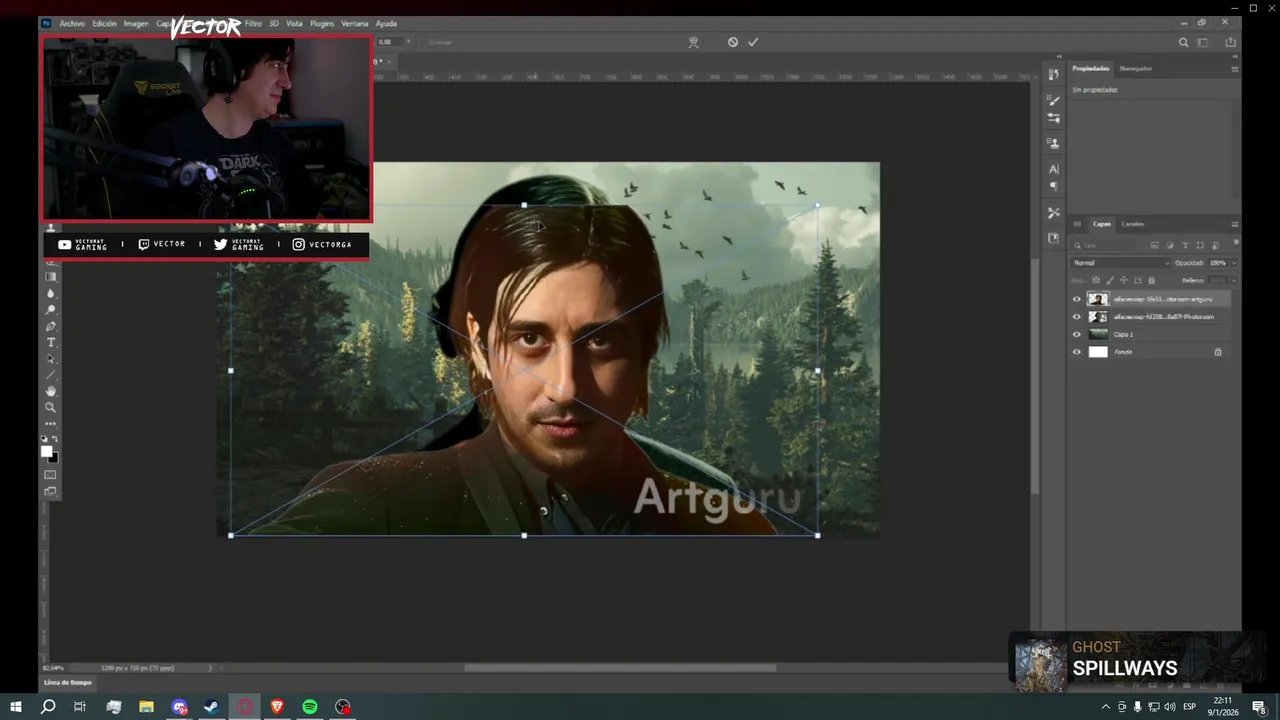Open the Ayuda menu
1280x720 pixels.
click(386, 23)
